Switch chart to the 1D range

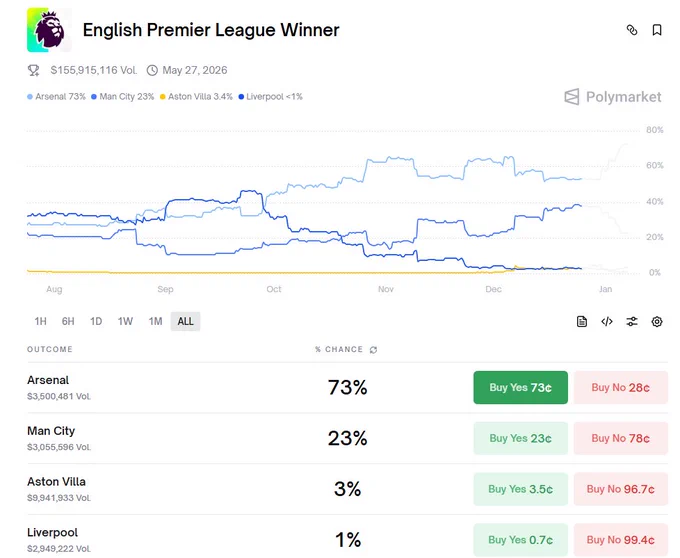(x=96, y=321)
